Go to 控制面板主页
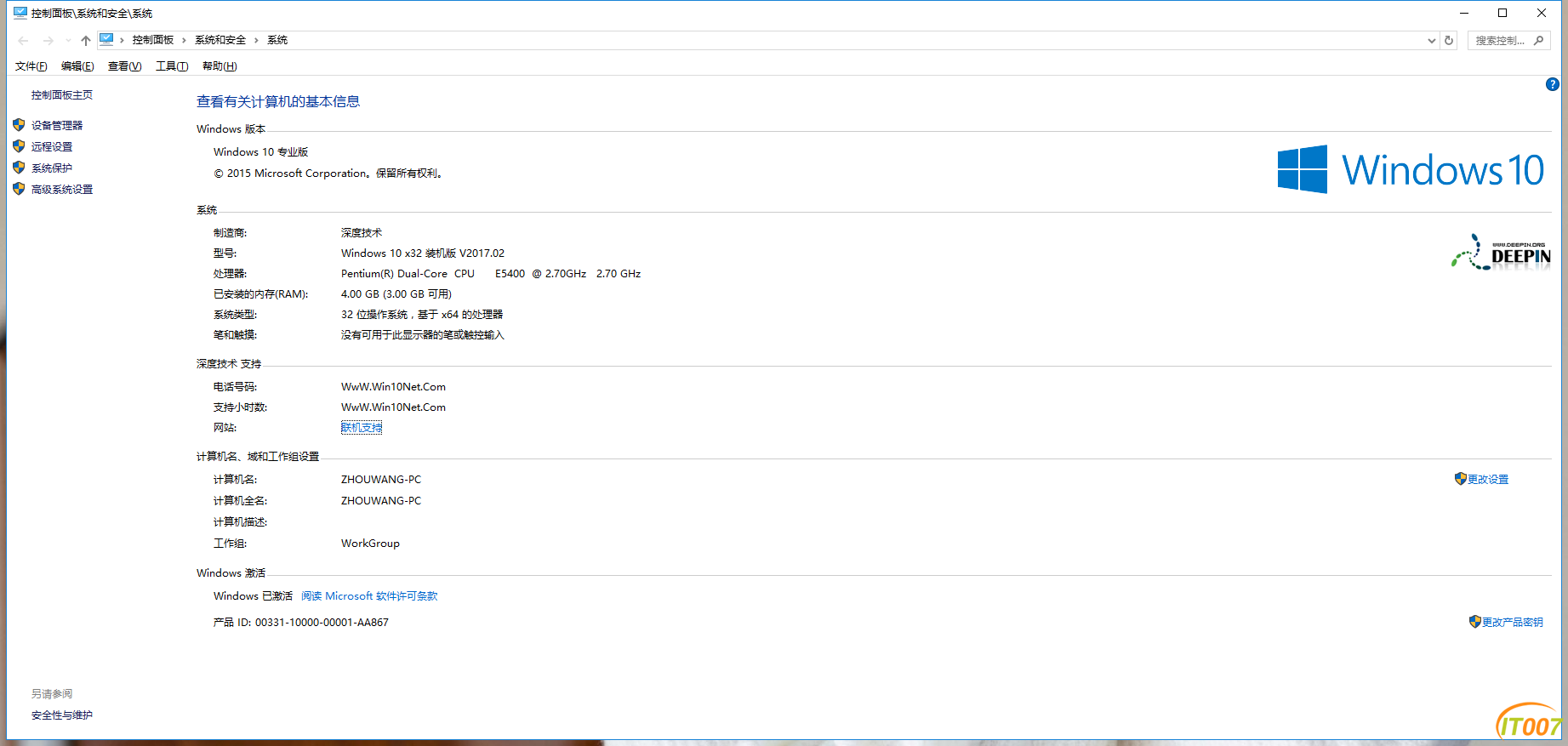1568x746 pixels. [62, 95]
